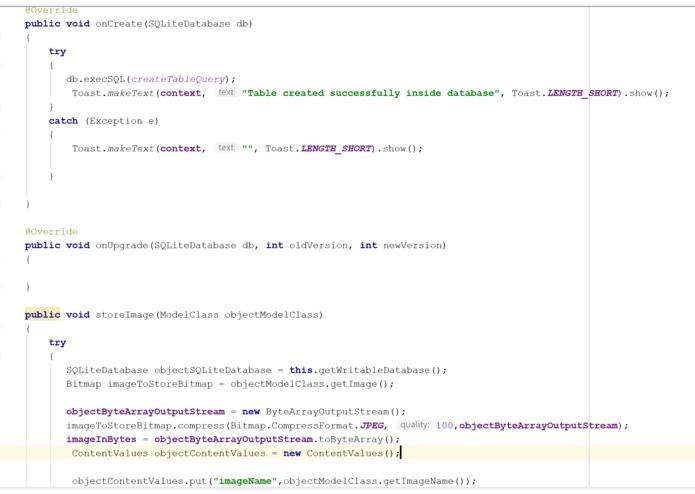This screenshot has width=695, height=494.
Task: Click the catch keyword
Action: (63, 121)
